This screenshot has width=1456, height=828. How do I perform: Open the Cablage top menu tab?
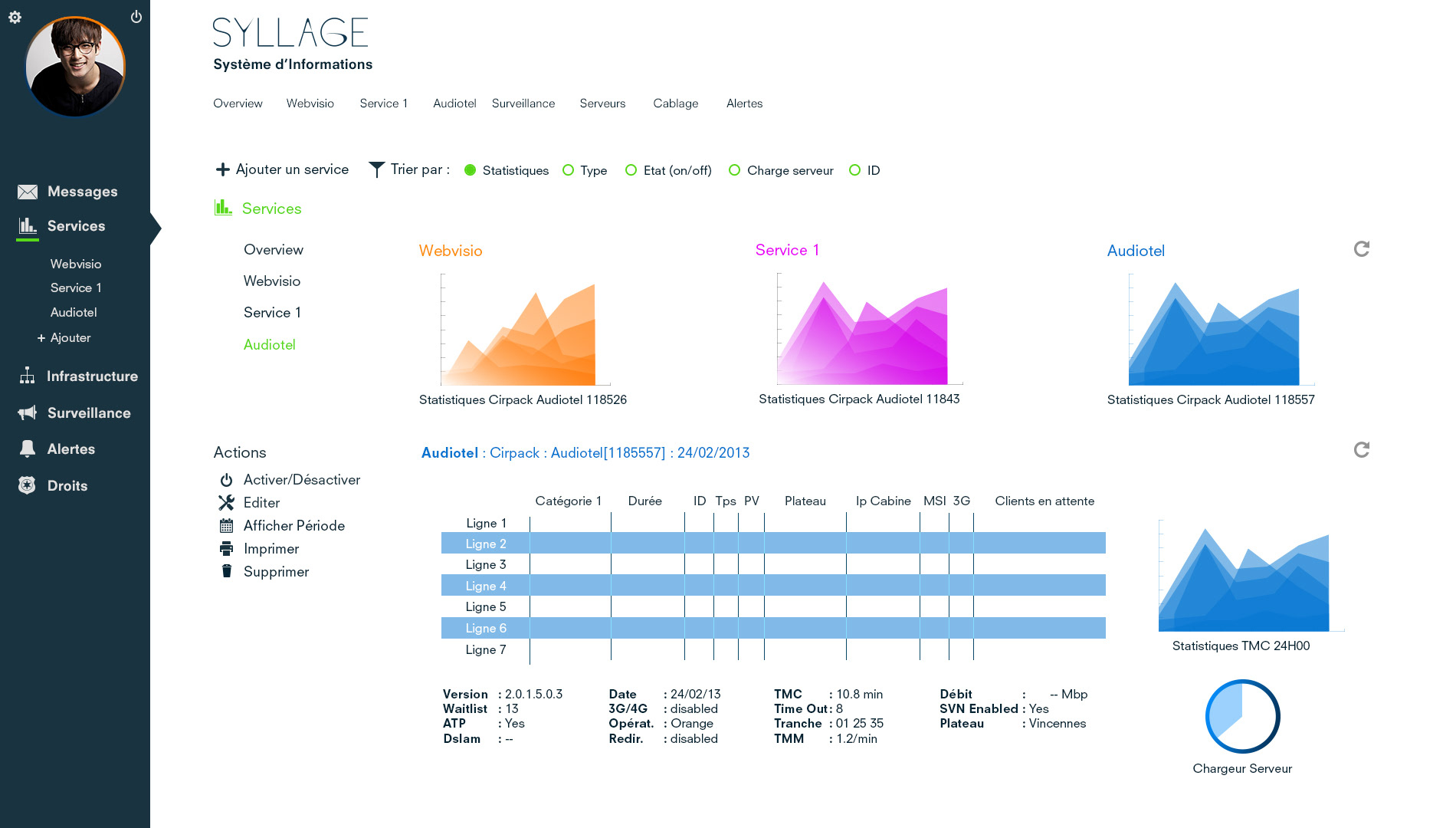point(675,103)
